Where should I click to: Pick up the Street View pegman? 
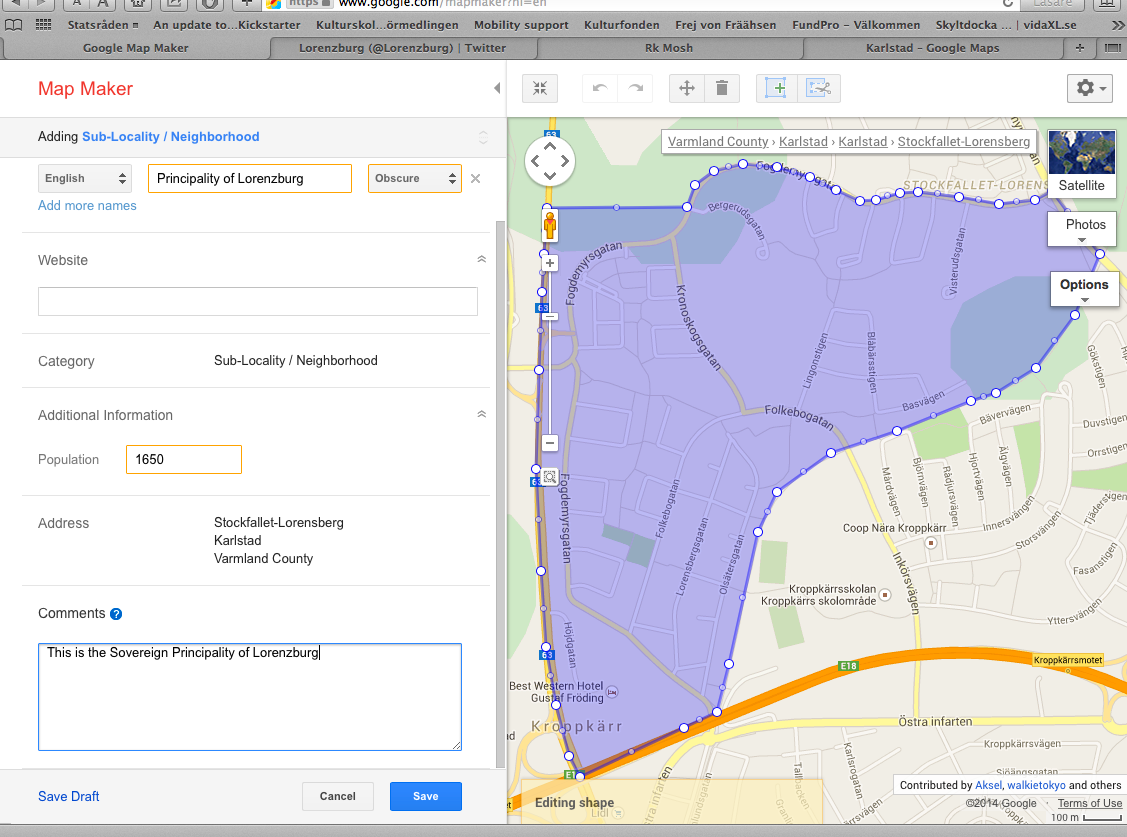click(x=550, y=226)
